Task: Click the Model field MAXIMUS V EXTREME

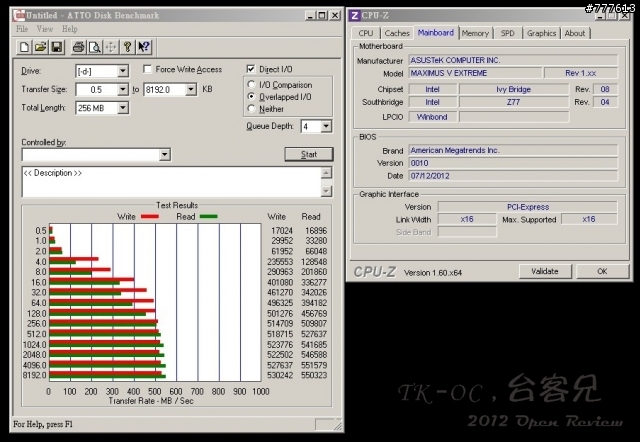Action: pos(476,73)
